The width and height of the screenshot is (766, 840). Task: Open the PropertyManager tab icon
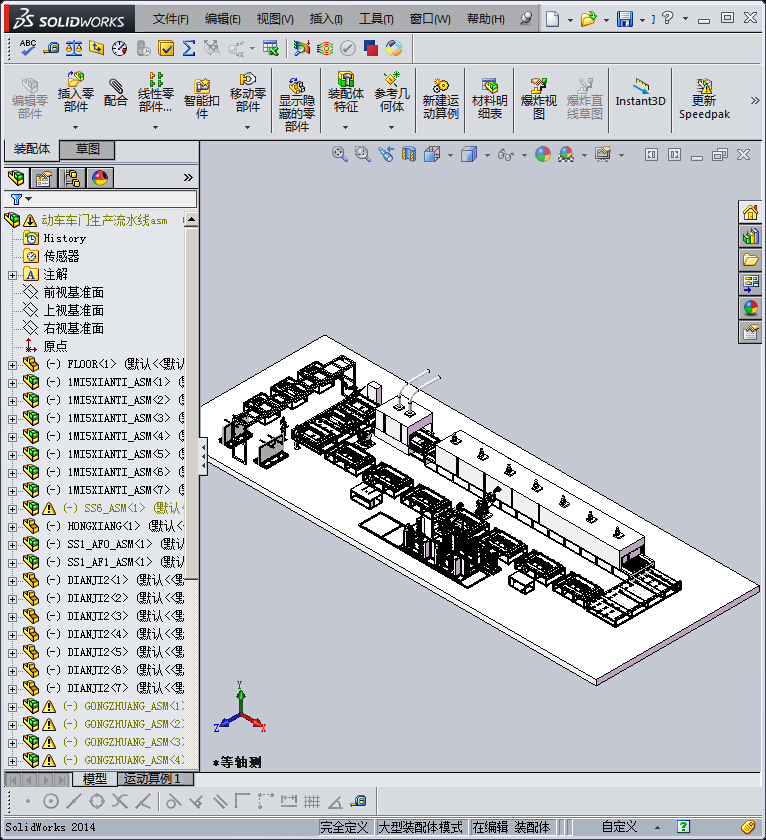click(43, 177)
